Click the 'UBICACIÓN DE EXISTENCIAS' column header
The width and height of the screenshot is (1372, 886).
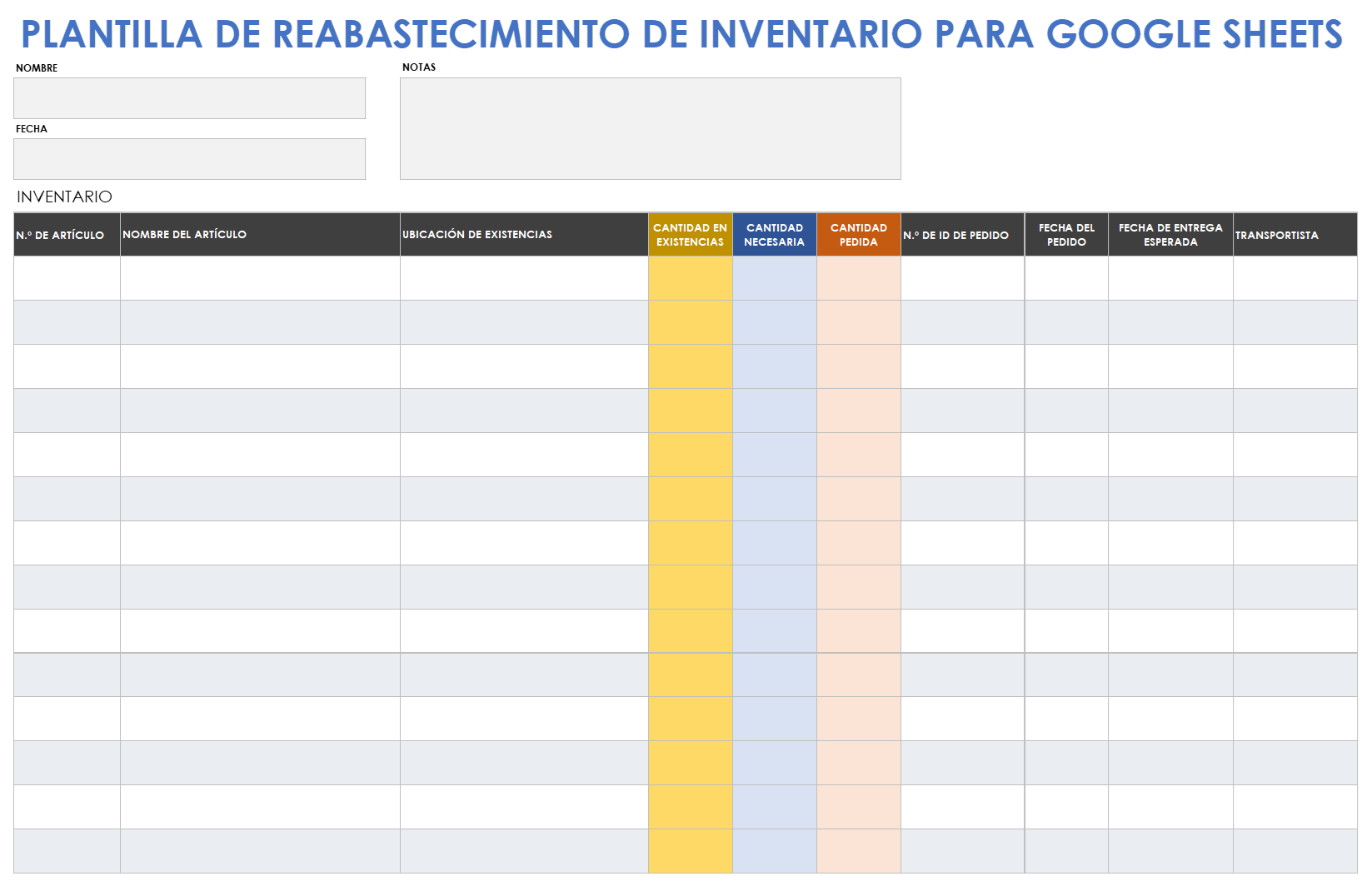pyautogui.click(x=525, y=235)
